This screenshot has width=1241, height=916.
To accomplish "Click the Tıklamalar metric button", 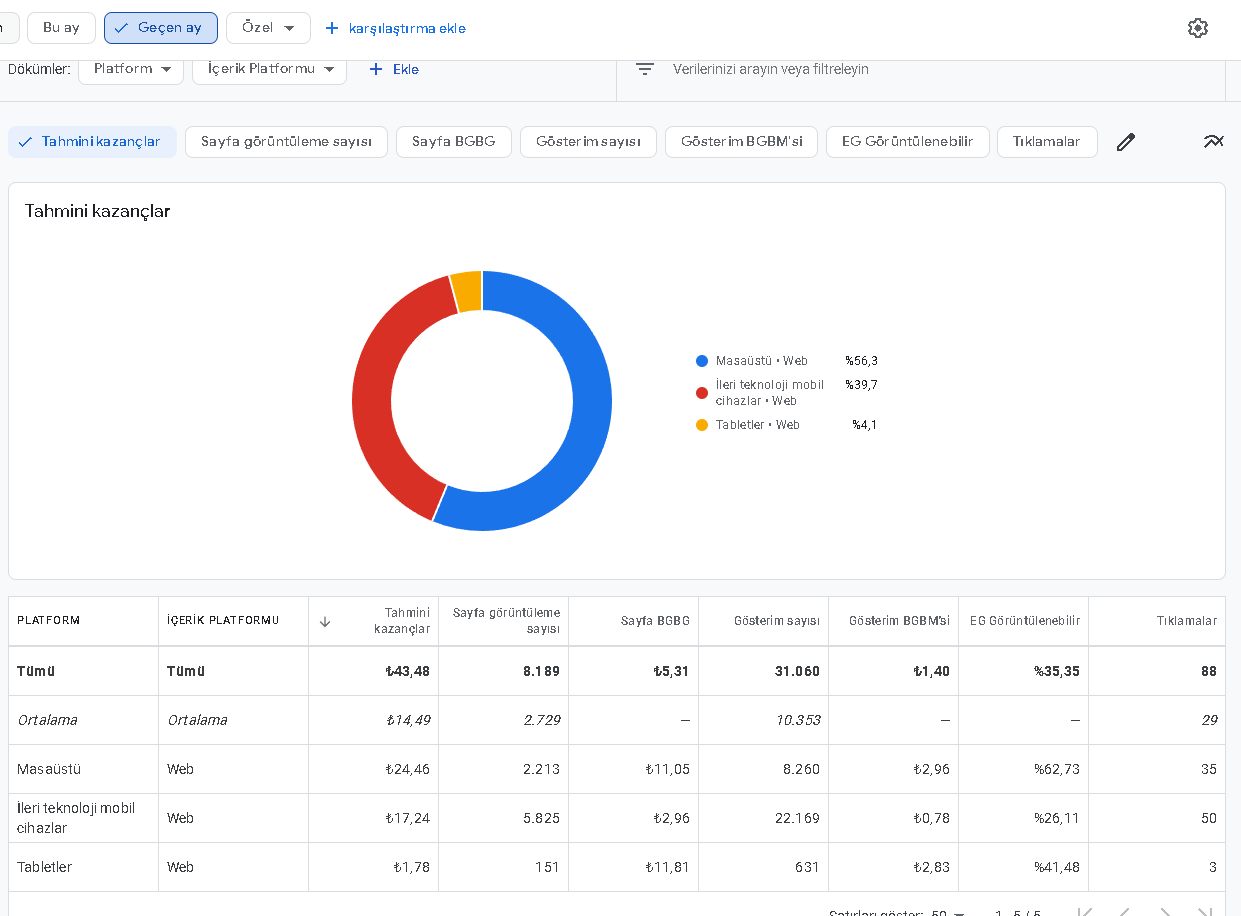I will [1047, 142].
